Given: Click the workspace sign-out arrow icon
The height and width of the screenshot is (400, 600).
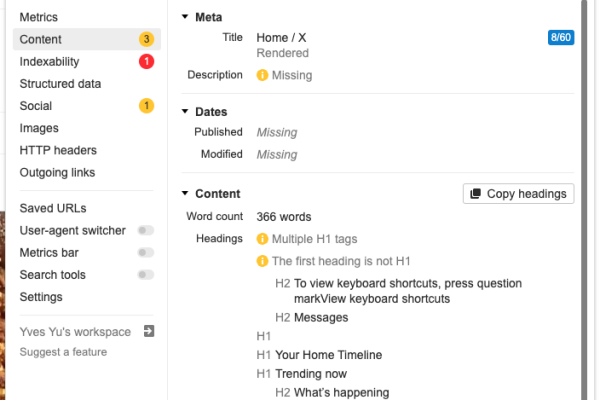Looking at the screenshot, I should pos(149,331).
